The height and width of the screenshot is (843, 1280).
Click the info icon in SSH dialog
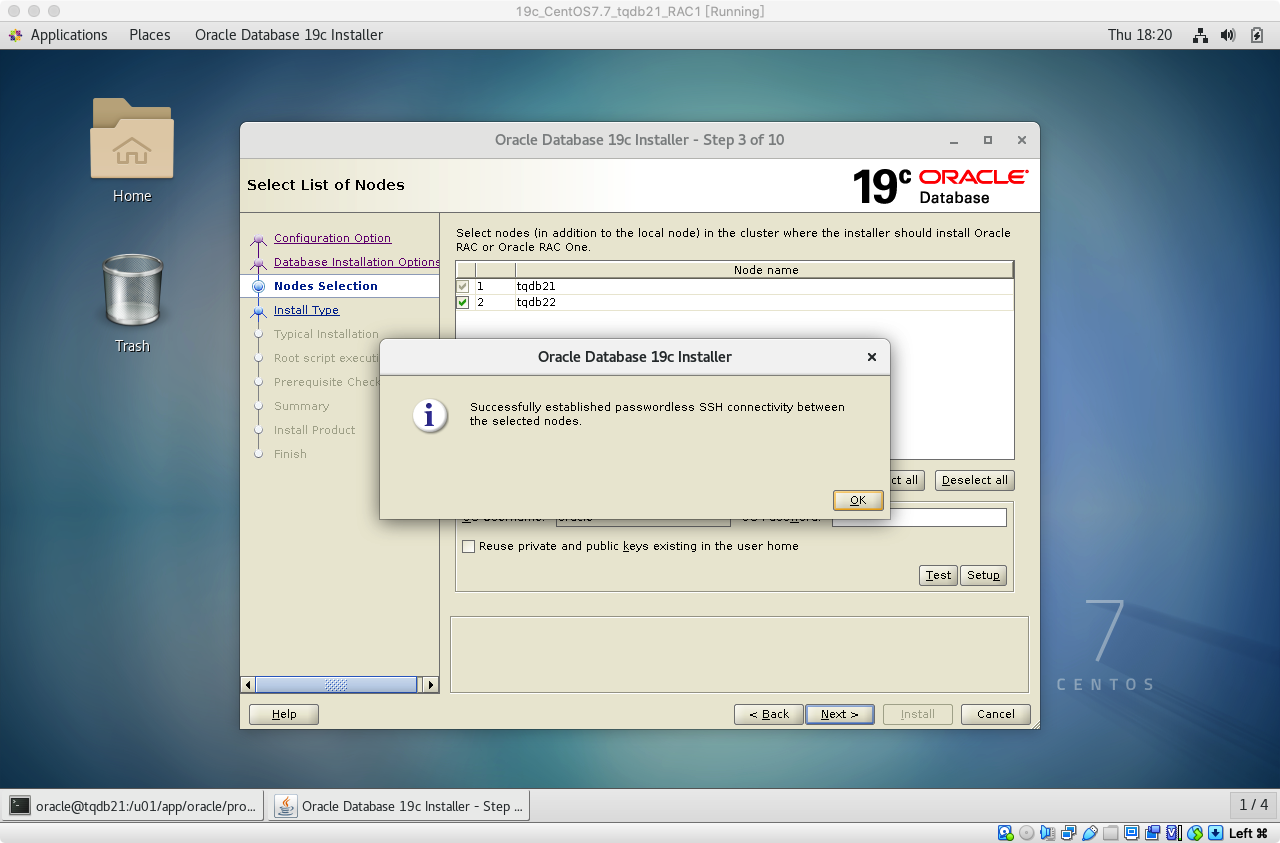point(430,415)
